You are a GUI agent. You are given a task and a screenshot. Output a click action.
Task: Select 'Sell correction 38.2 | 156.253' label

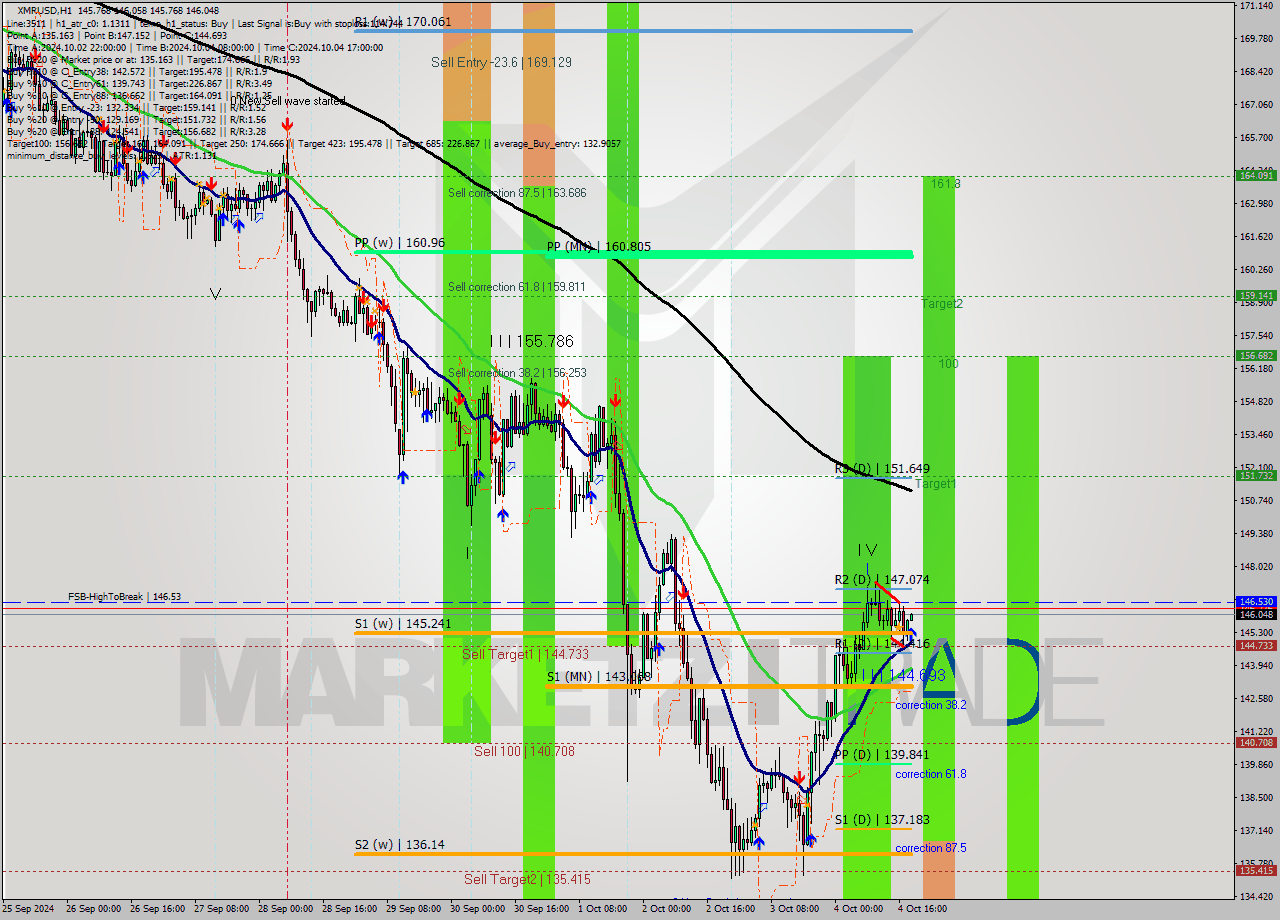(x=517, y=373)
